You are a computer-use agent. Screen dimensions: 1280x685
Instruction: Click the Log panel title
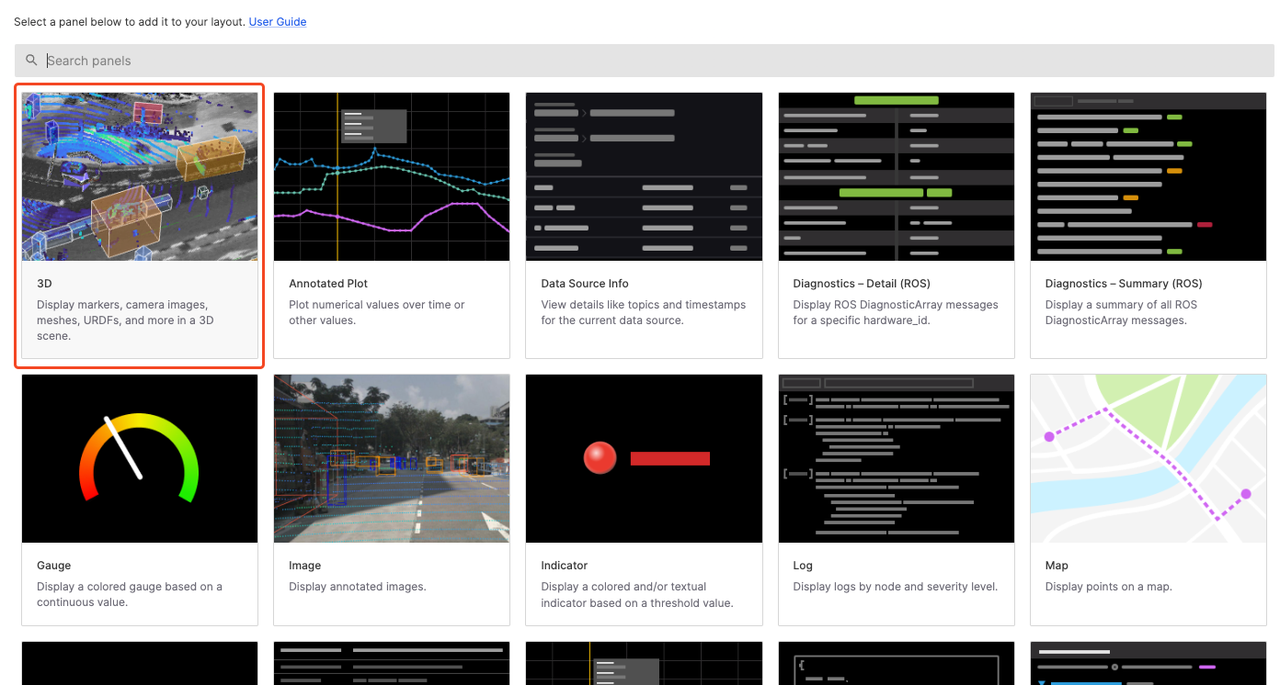803,566
